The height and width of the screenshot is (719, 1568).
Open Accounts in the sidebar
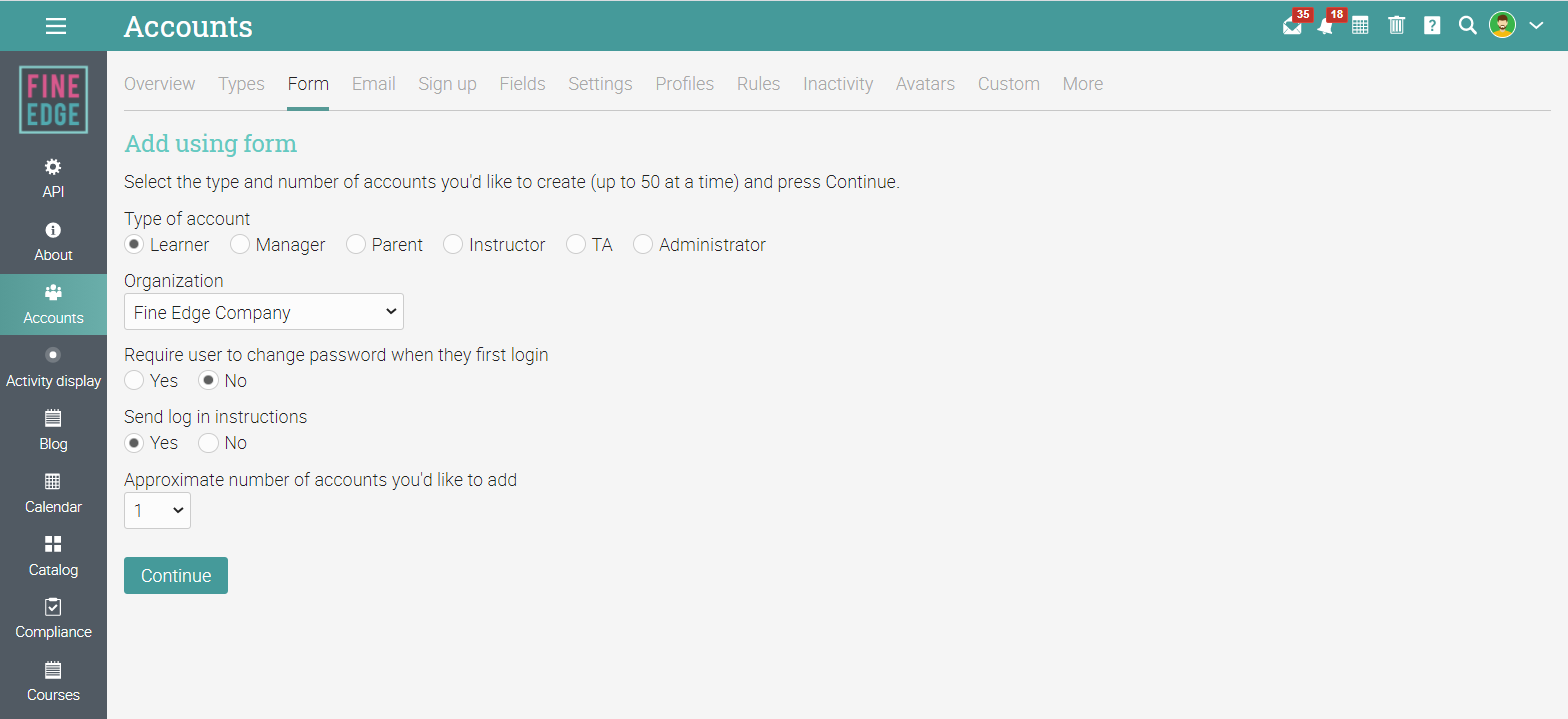[53, 305]
